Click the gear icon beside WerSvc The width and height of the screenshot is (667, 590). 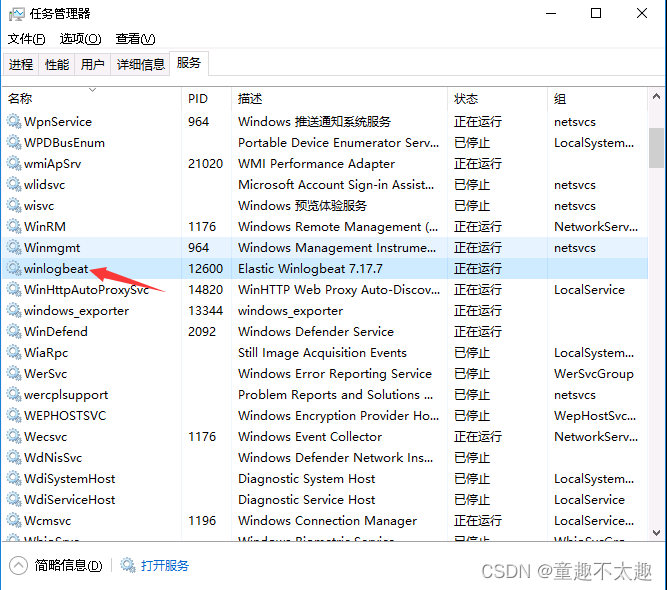[14, 373]
